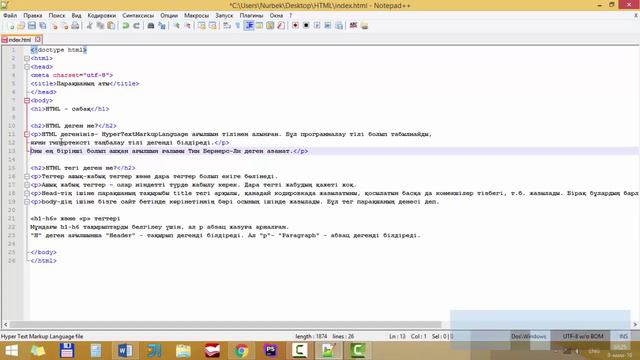Click the ABC spell-check icon
640x360 pixels.
click(x=353, y=26)
